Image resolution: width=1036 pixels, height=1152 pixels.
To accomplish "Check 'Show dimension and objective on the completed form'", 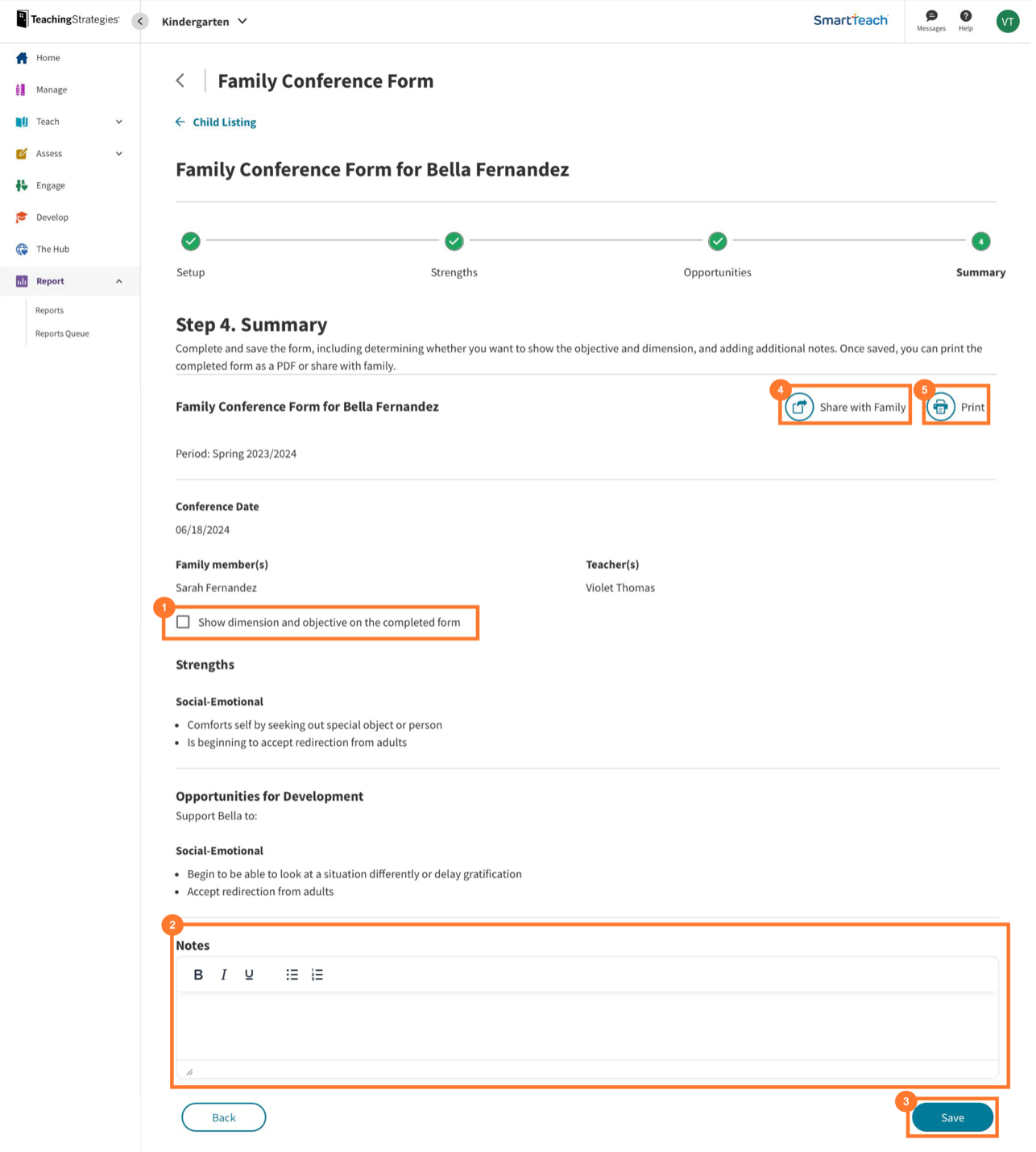I will [x=184, y=622].
